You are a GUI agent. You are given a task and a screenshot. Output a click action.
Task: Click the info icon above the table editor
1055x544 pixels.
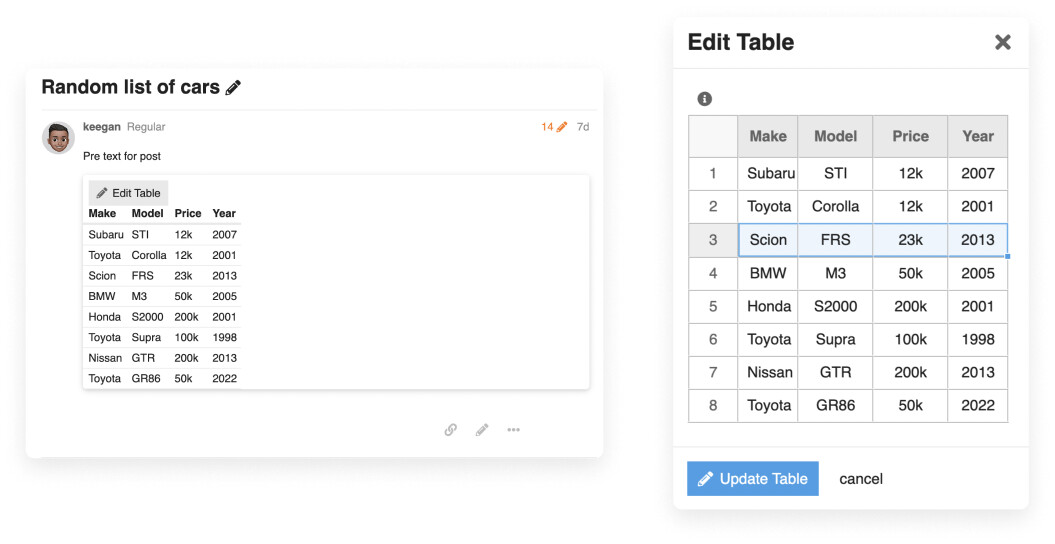click(x=704, y=99)
